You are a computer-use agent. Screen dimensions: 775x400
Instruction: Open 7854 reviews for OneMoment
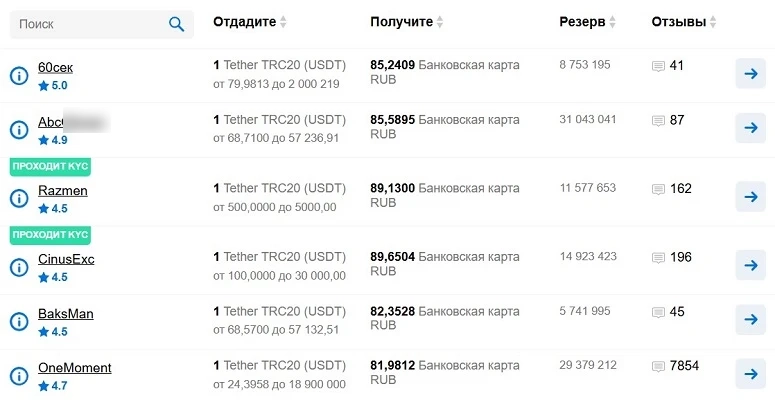684,366
